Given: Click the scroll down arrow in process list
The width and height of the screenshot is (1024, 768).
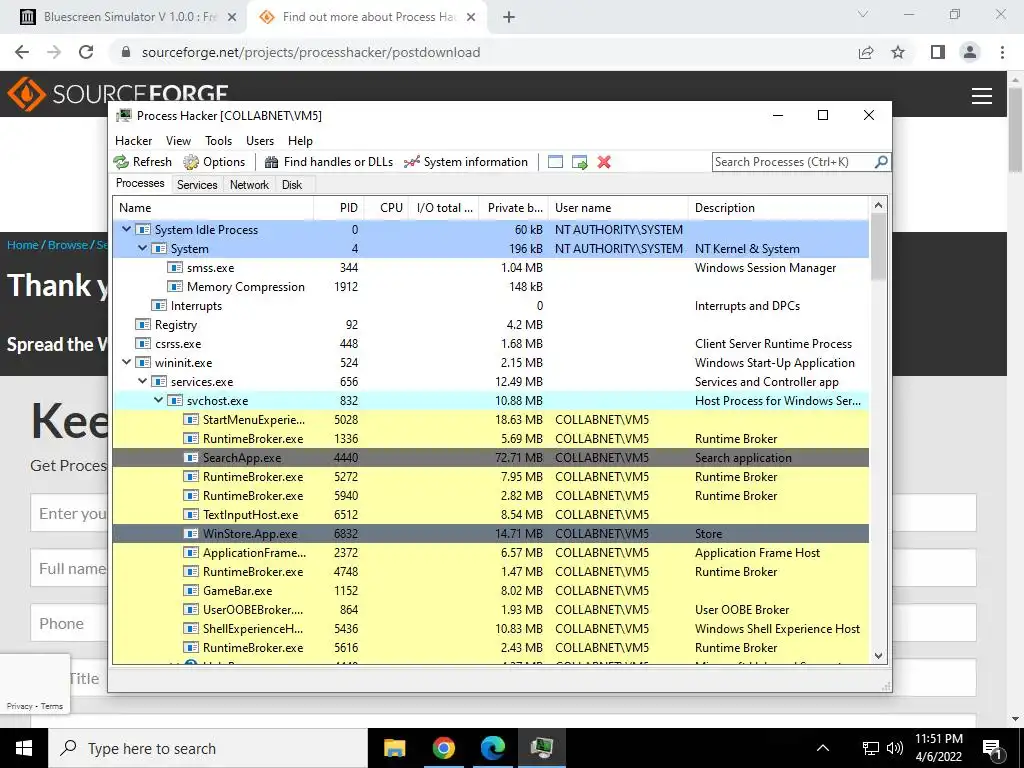Looking at the screenshot, I should 878,656.
